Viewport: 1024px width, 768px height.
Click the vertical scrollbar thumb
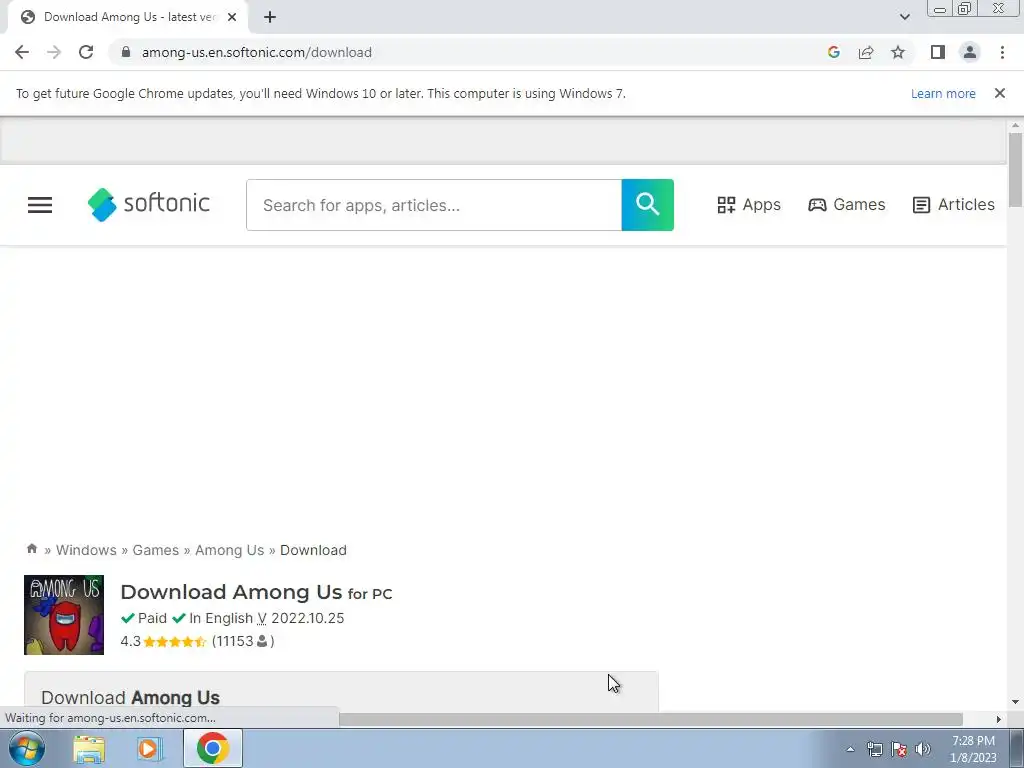(x=1014, y=170)
